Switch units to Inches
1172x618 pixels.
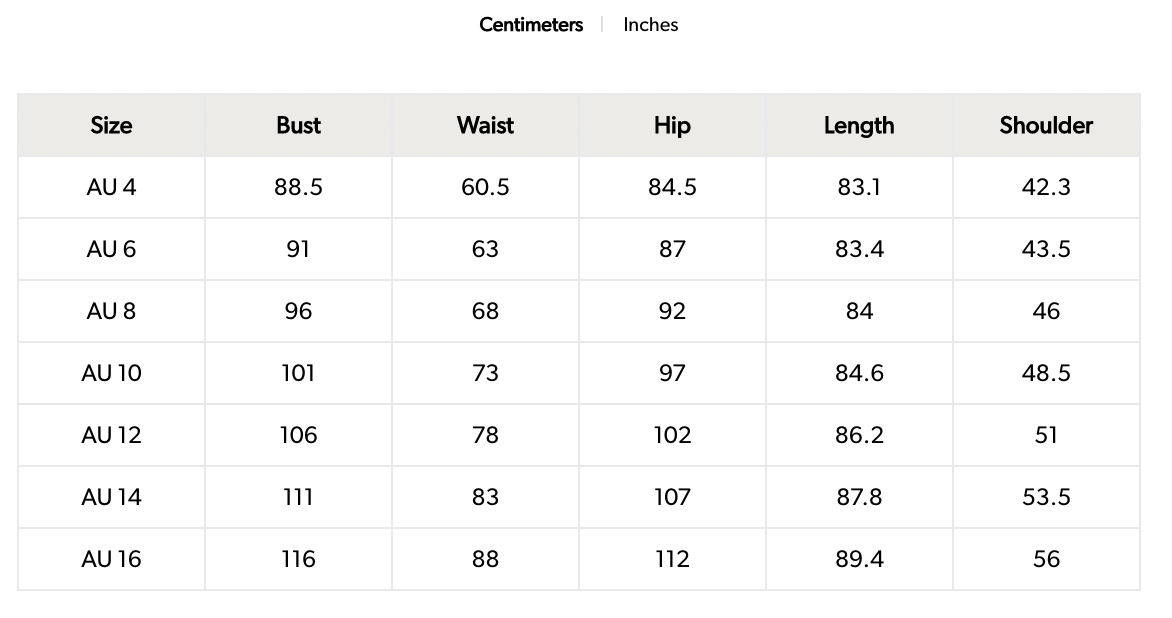650,25
